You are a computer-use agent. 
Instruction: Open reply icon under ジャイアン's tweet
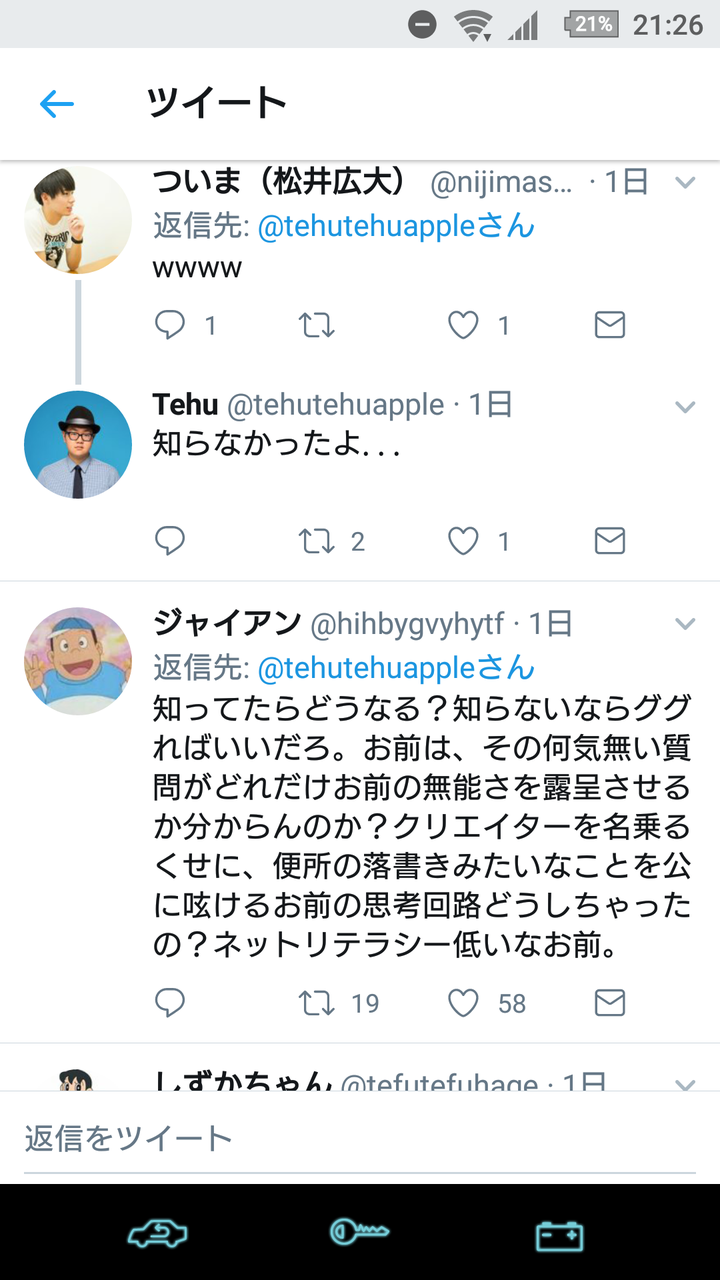pyautogui.click(x=170, y=1003)
